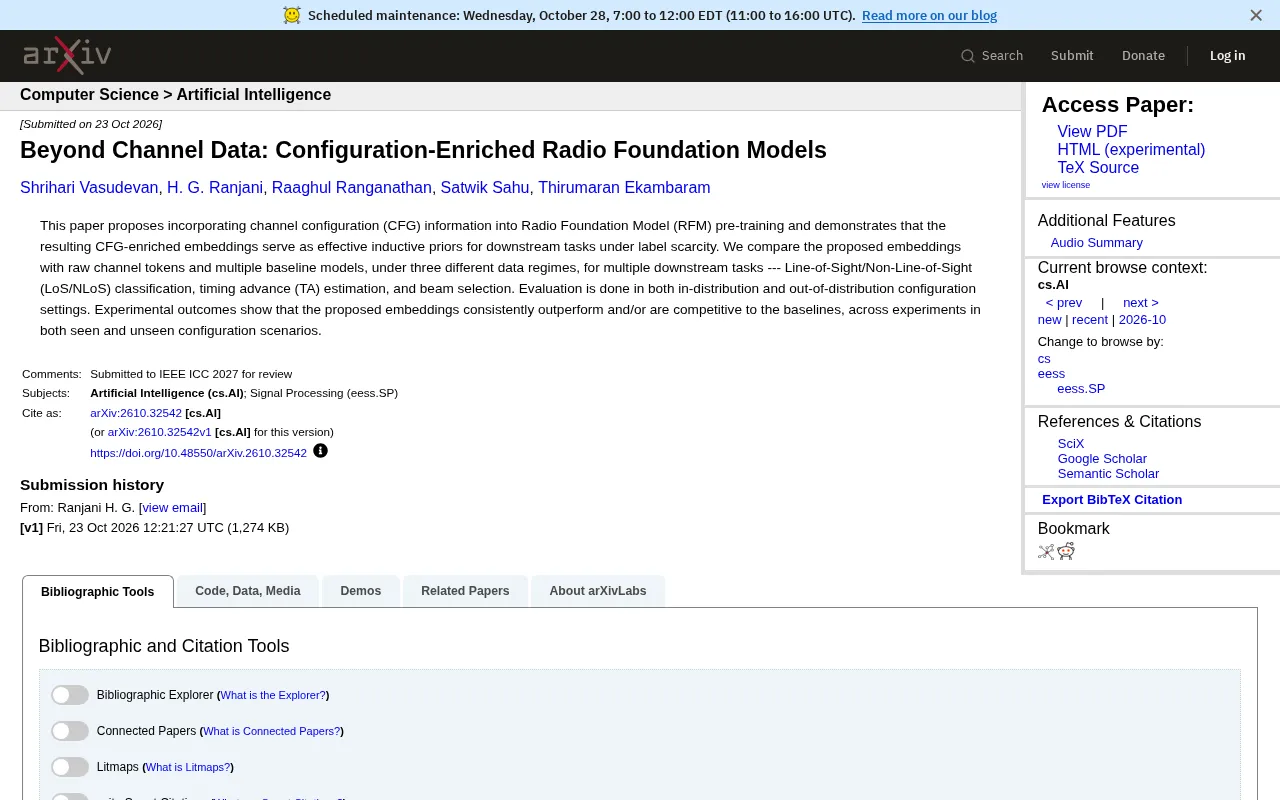1280x800 pixels.
Task: Switch to the Code, Data, Media tab
Action: (x=248, y=591)
